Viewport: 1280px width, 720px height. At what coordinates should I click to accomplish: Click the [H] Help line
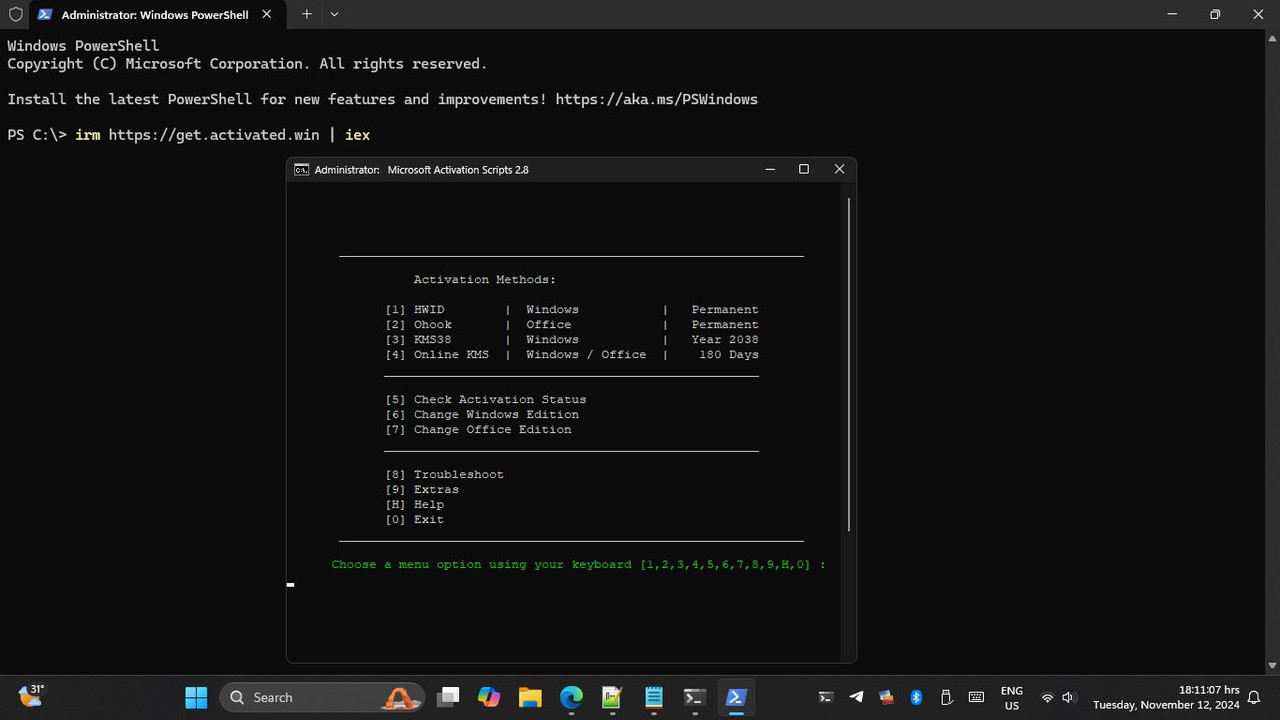coord(415,505)
